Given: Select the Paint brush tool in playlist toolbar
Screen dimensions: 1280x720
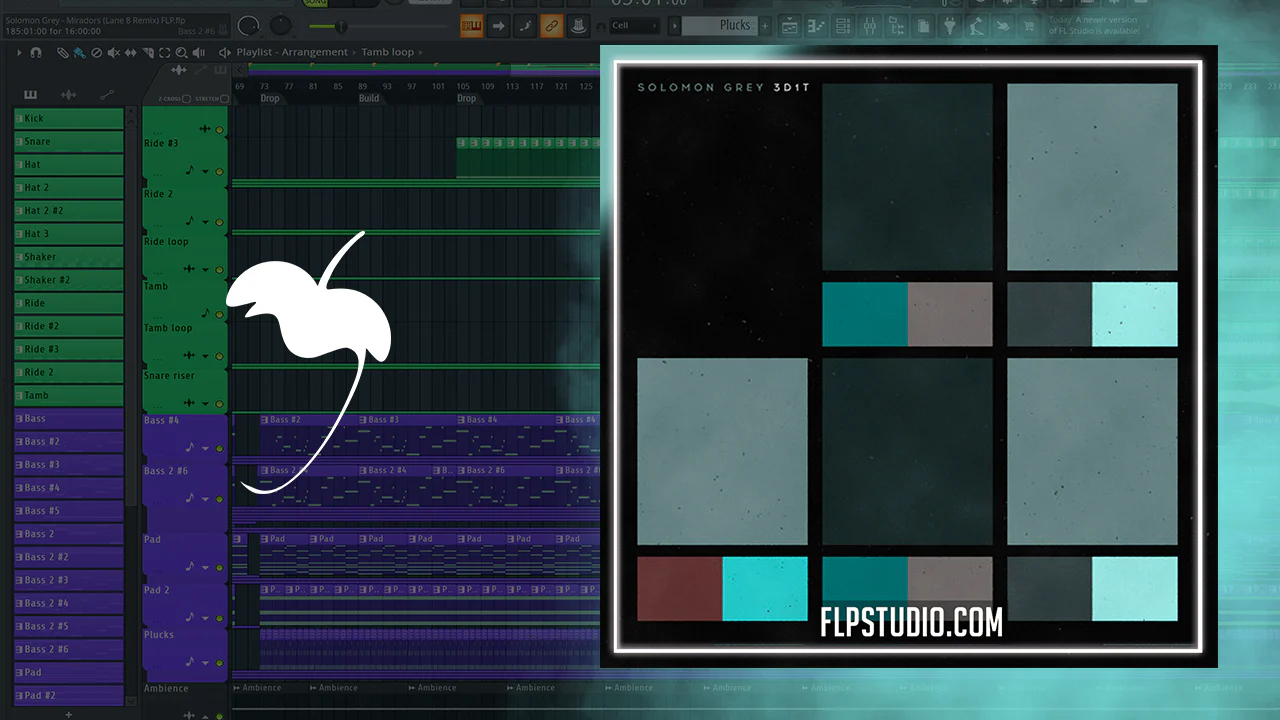Looking at the screenshot, I should pyautogui.click(x=79, y=52).
